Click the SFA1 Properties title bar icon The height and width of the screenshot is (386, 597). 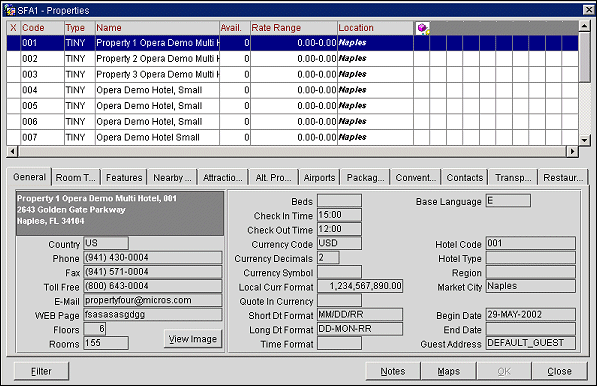[9, 10]
